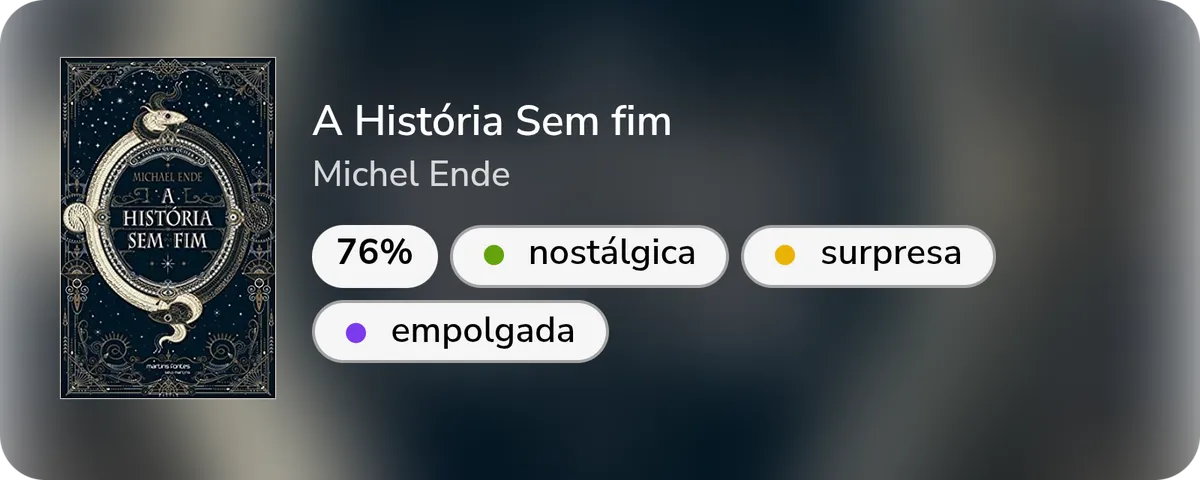Click the SEM FIM text on the cover
This screenshot has height=480, width=1200.
tap(168, 241)
